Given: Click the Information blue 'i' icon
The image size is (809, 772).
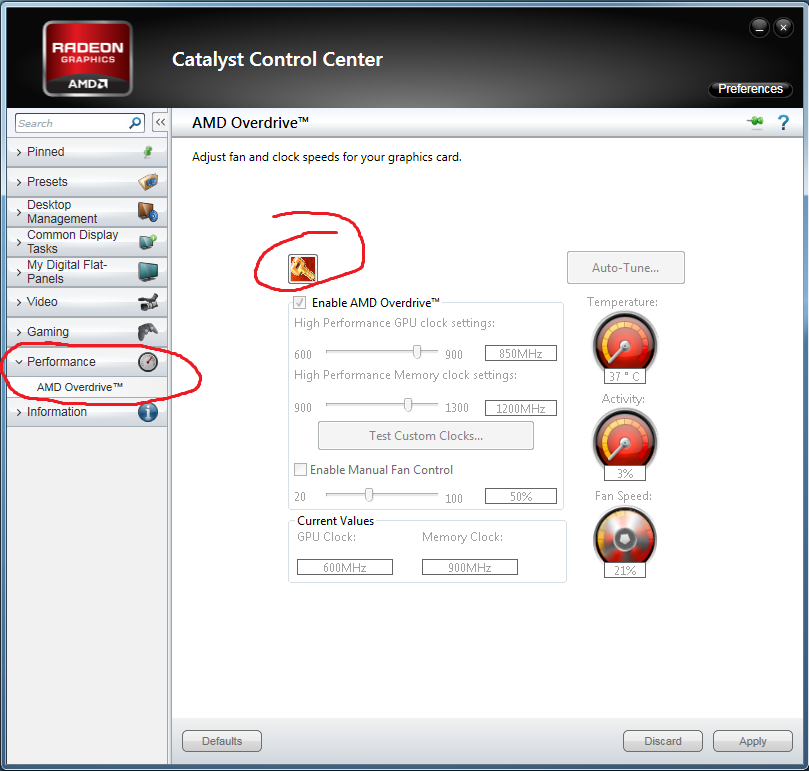Looking at the screenshot, I should click(x=148, y=412).
